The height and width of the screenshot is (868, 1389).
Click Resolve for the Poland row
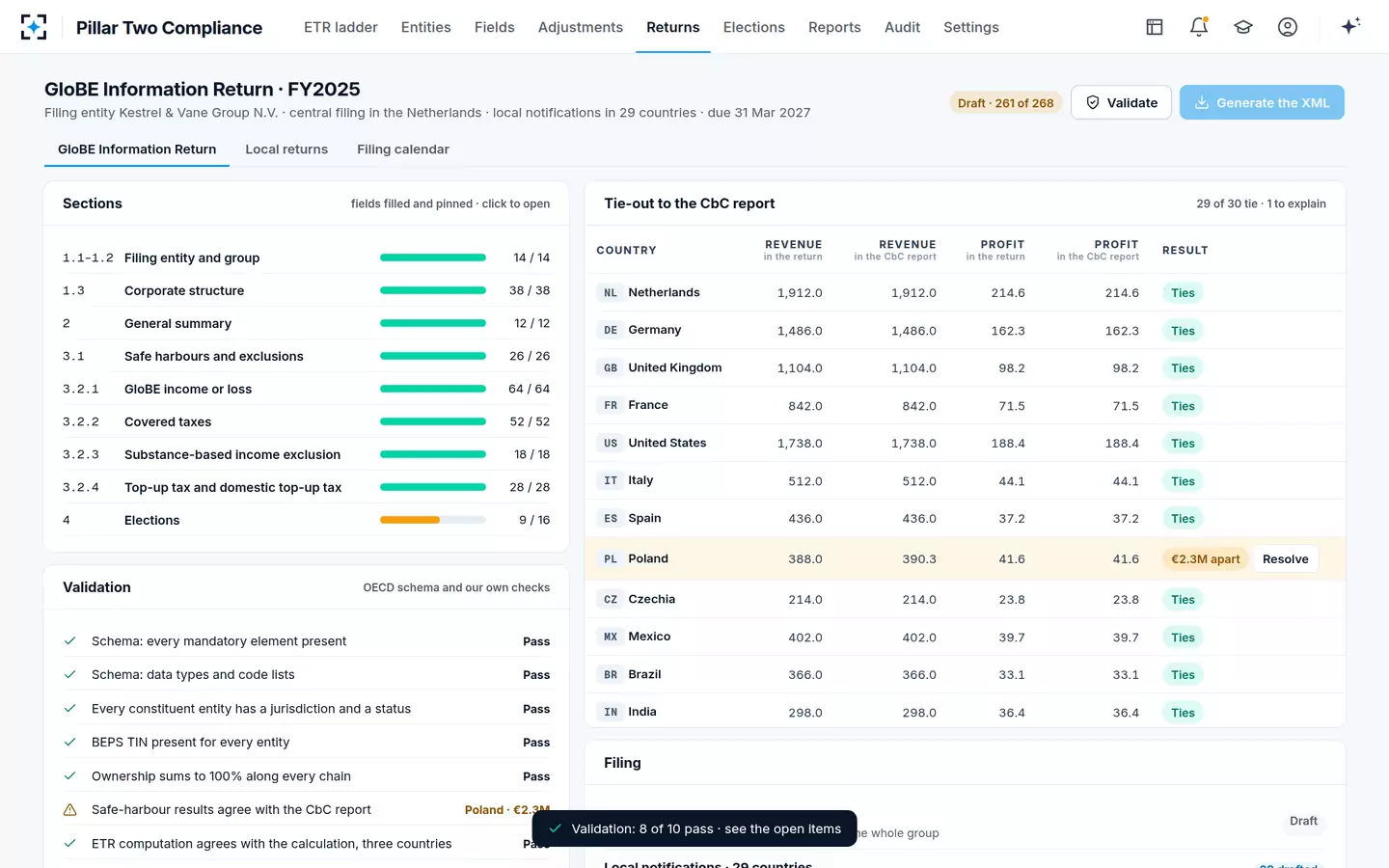coord(1285,559)
